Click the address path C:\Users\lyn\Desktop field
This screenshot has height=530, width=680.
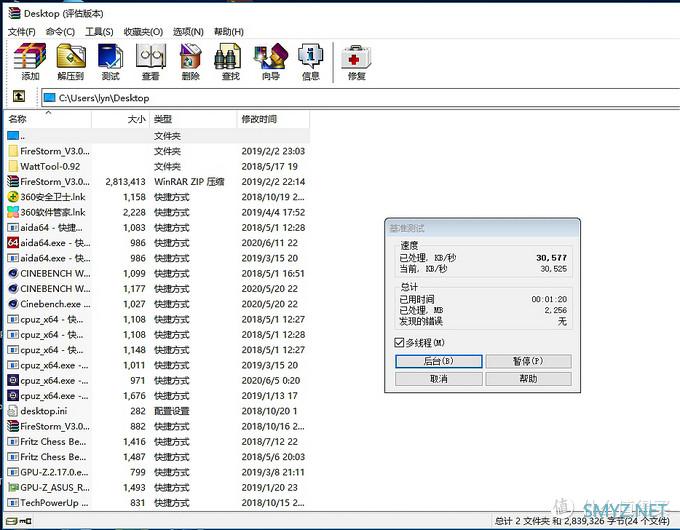tap(360, 98)
